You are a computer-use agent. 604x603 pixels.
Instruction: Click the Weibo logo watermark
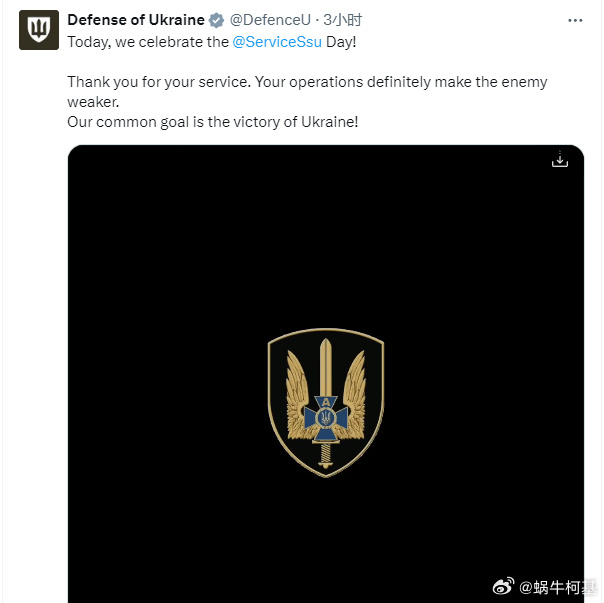pos(505,586)
